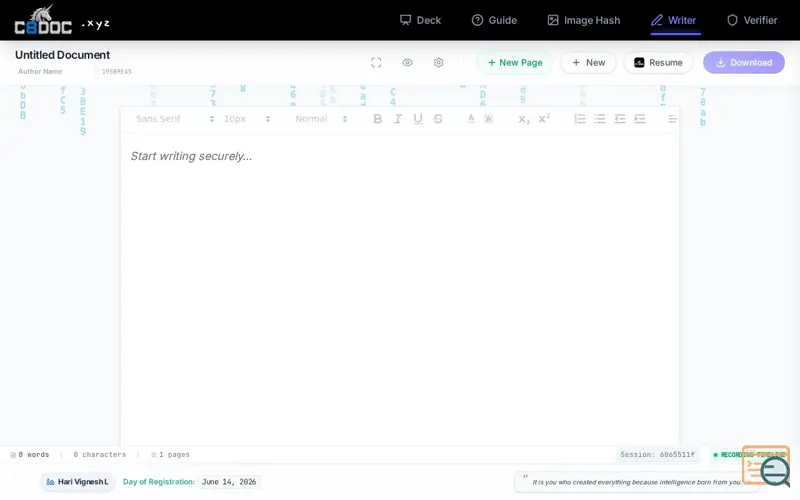
Task: Click the 0 words counter
Action: [30, 455]
